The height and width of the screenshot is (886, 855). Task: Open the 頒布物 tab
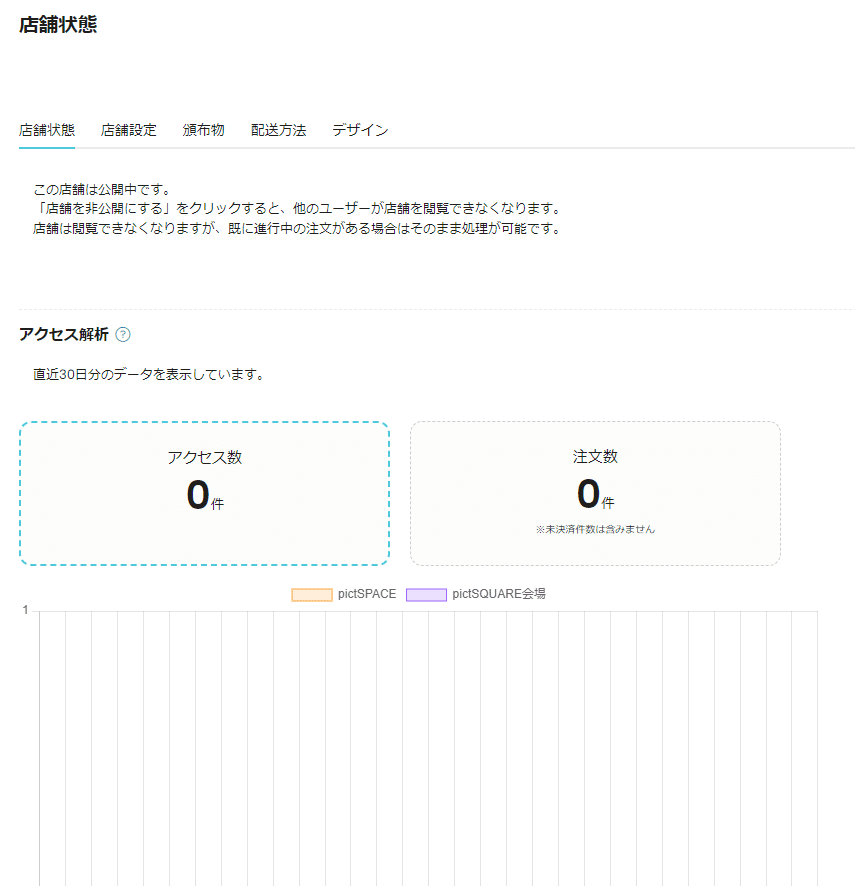coord(203,131)
